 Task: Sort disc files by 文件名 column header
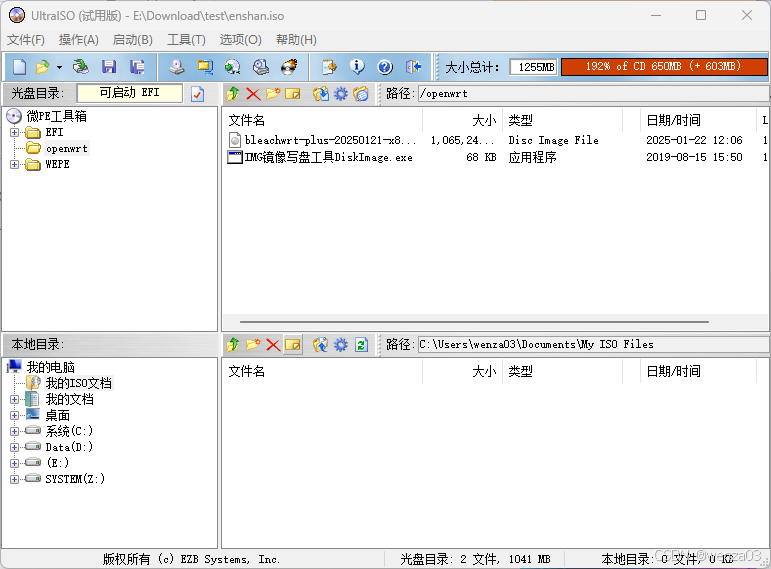325,120
